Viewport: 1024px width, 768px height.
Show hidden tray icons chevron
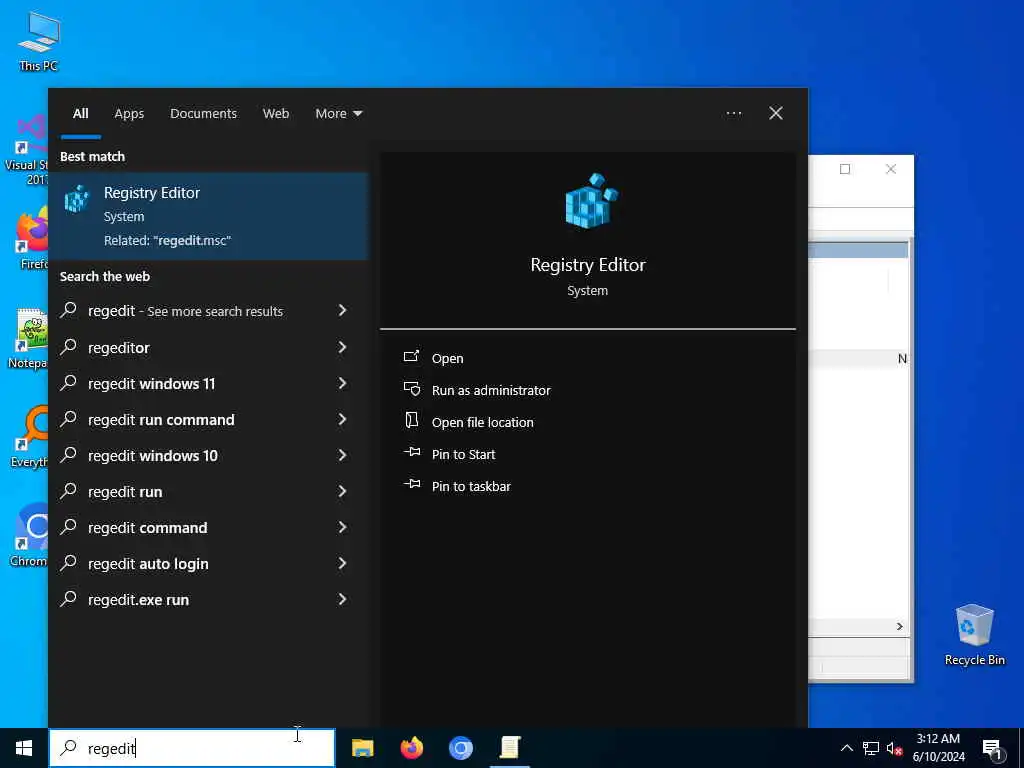tap(846, 748)
